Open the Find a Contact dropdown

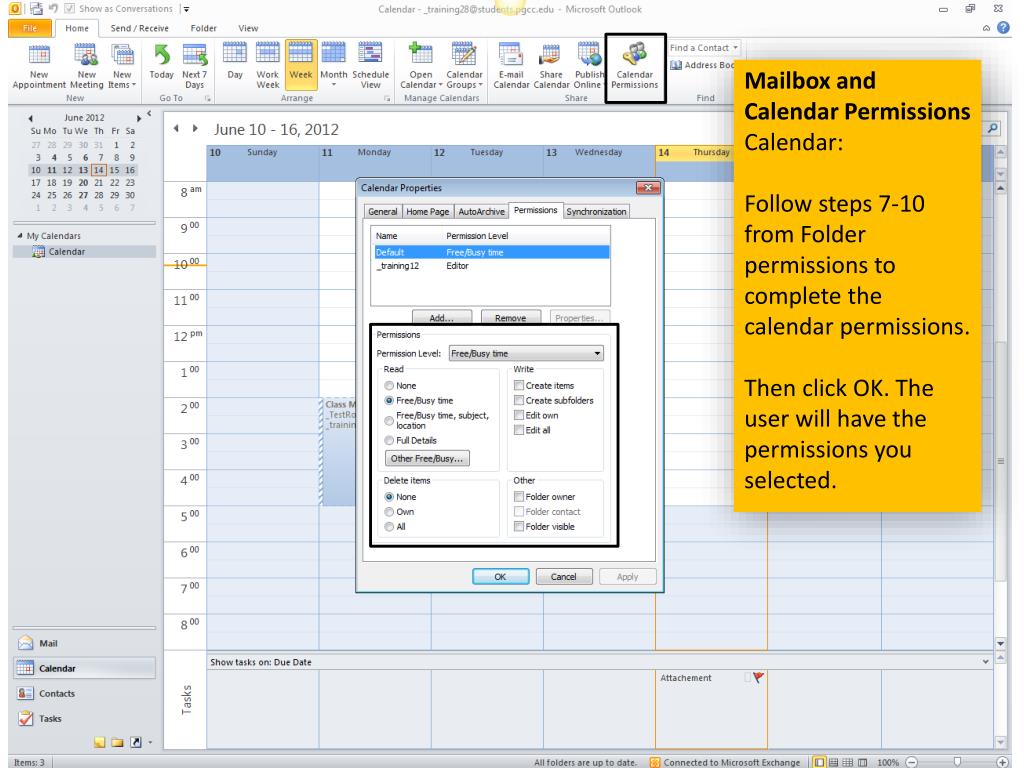coord(735,48)
